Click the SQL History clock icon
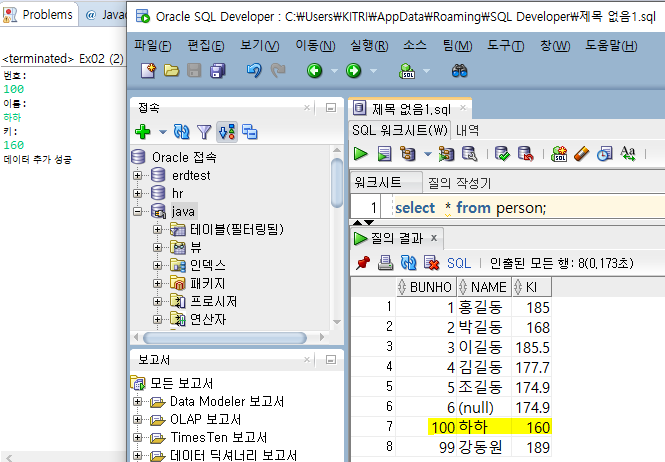Screen dimensions: 665x462 click(x=604, y=154)
